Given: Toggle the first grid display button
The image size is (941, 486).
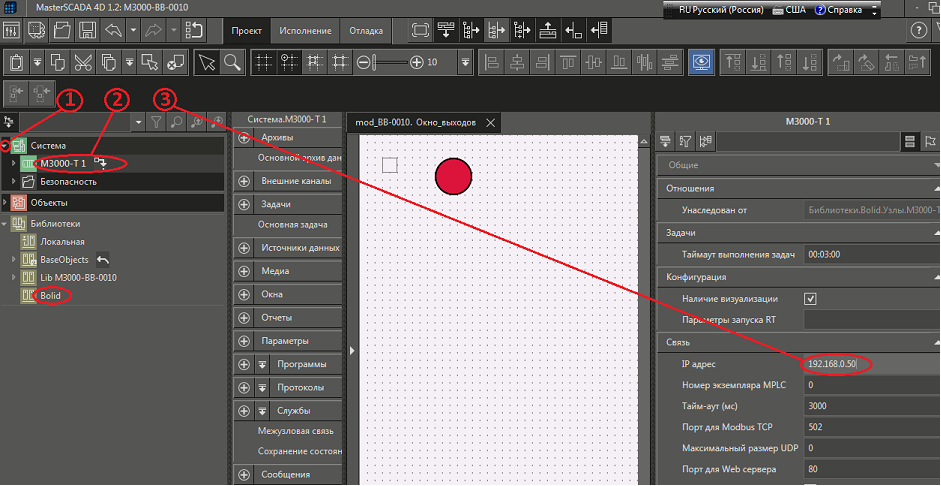Looking at the screenshot, I should 264,62.
